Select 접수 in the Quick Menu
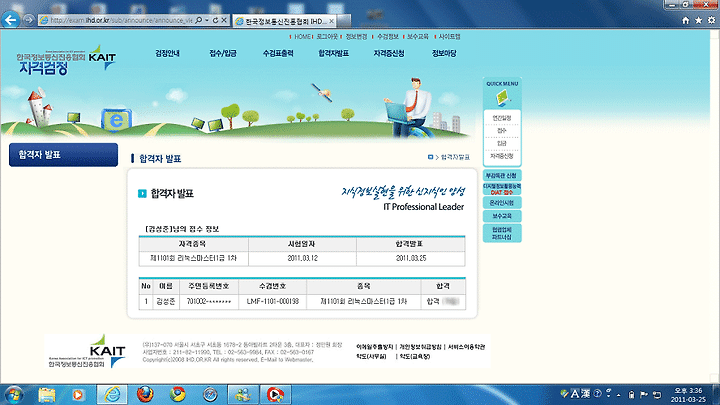 pyautogui.click(x=502, y=131)
